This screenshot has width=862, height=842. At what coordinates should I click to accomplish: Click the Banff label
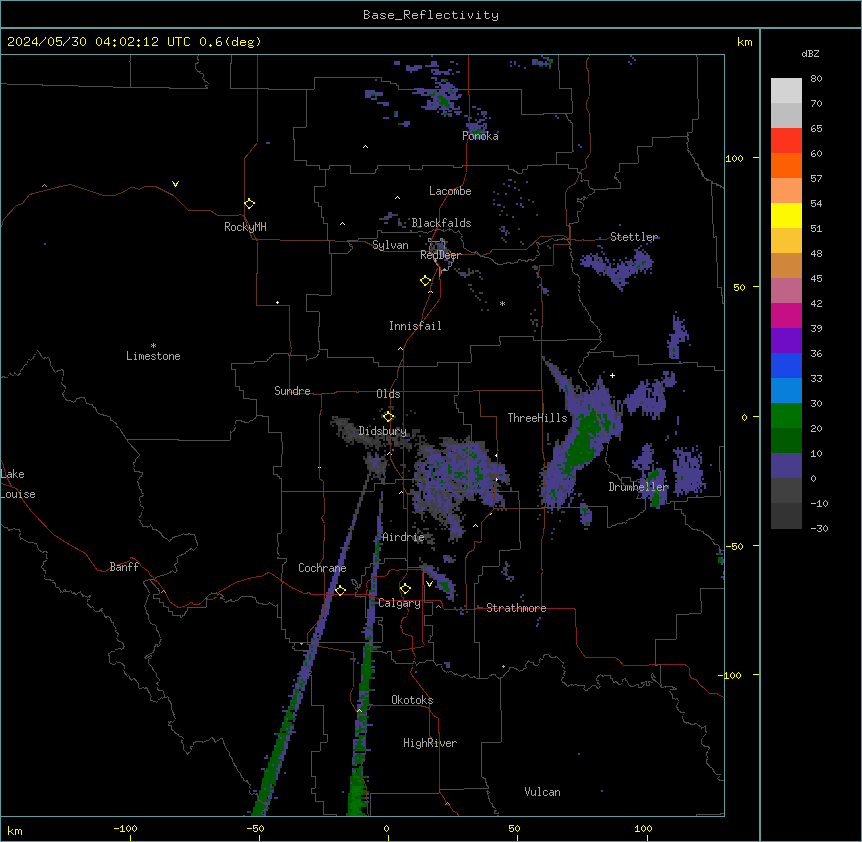pos(124,567)
